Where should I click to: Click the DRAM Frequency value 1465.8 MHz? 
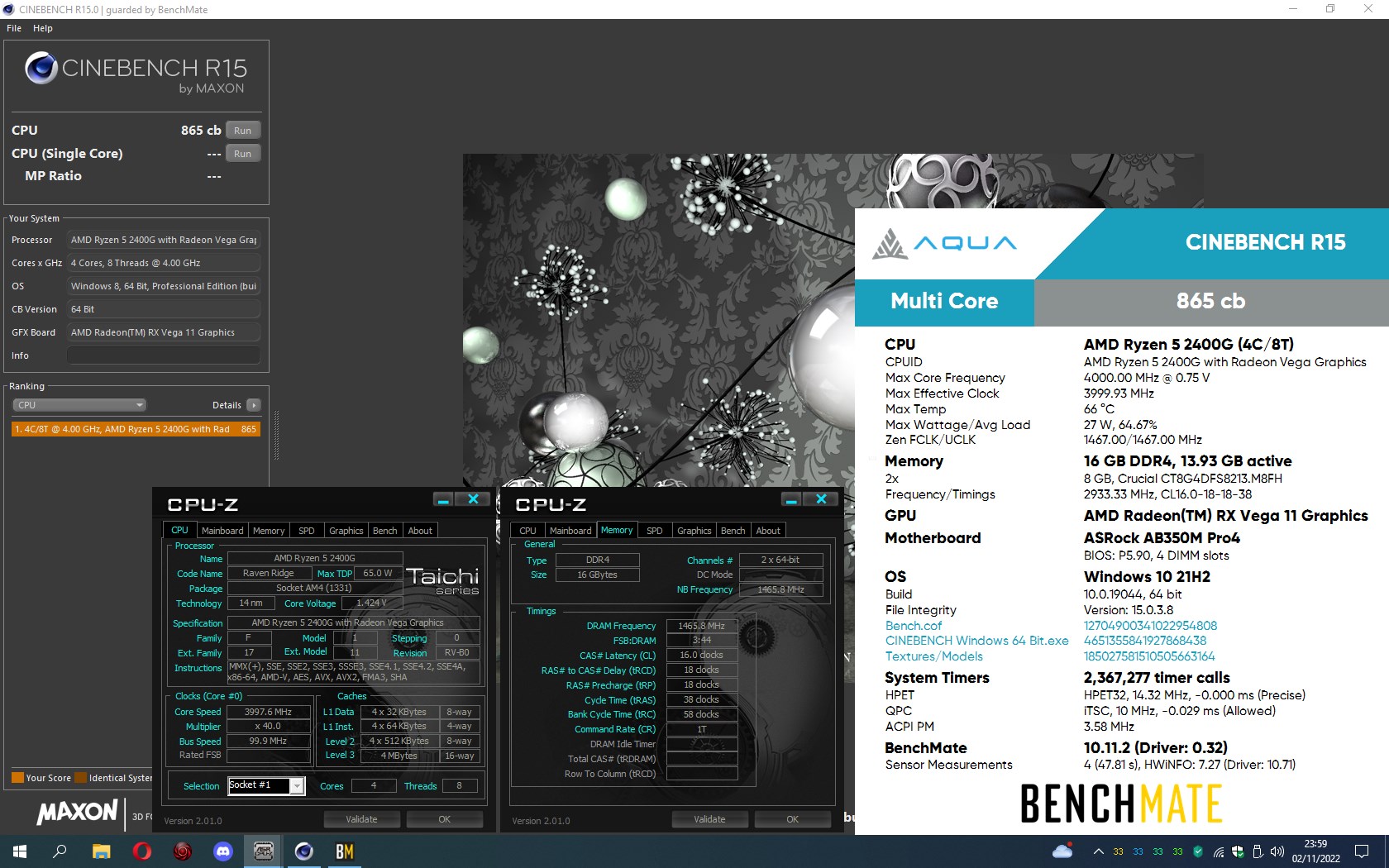tap(701, 626)
